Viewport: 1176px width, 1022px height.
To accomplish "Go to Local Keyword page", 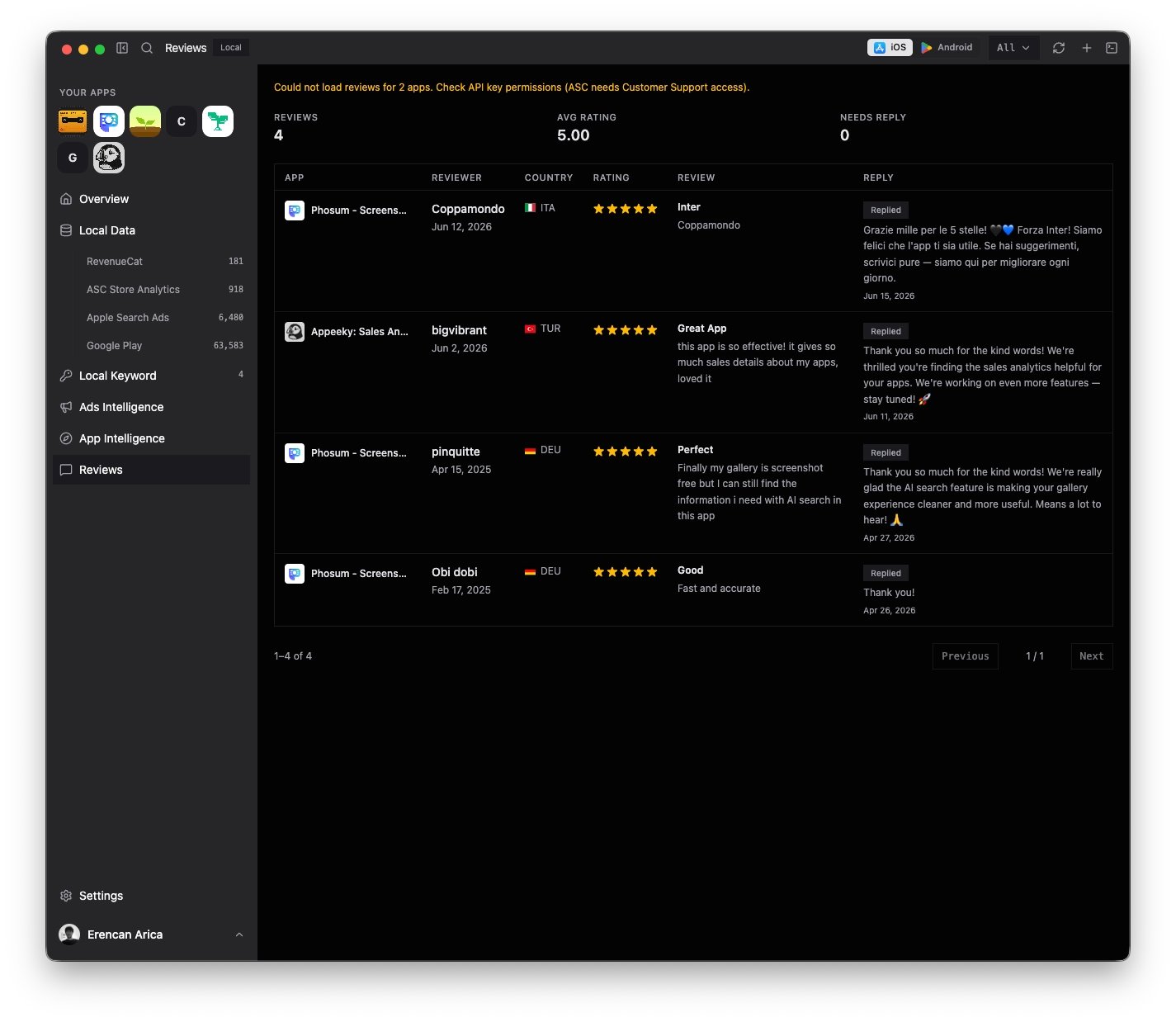I will (x=151, y=376).
